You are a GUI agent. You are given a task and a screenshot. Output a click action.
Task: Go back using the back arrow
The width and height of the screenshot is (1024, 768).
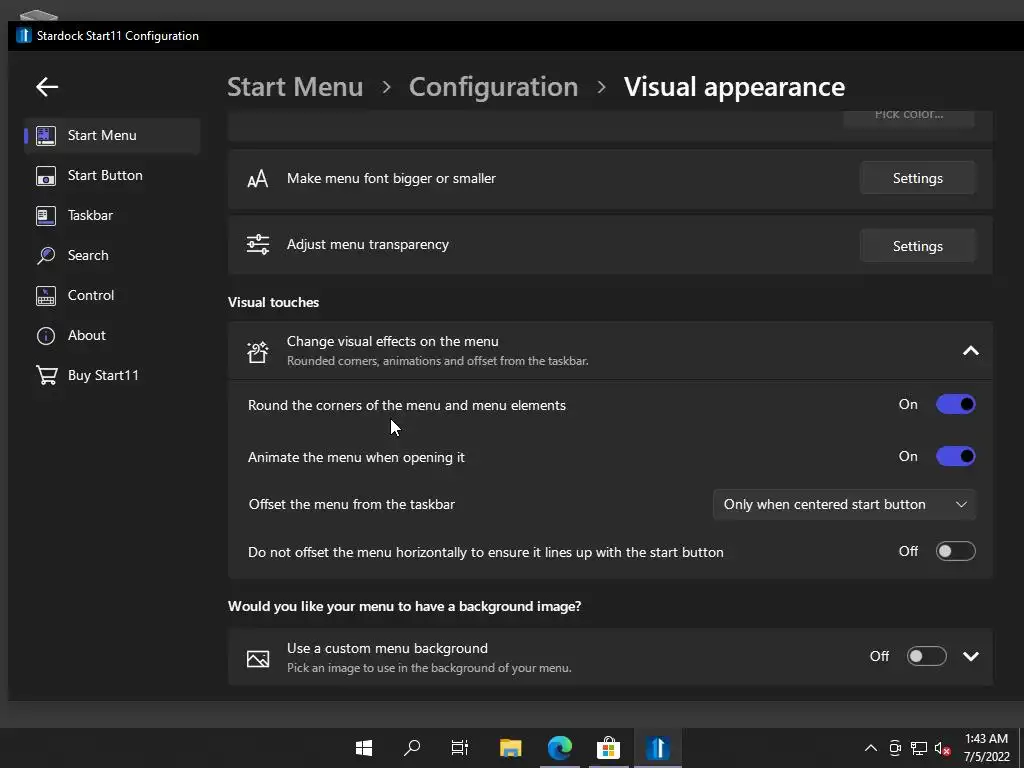click(47, 86)
